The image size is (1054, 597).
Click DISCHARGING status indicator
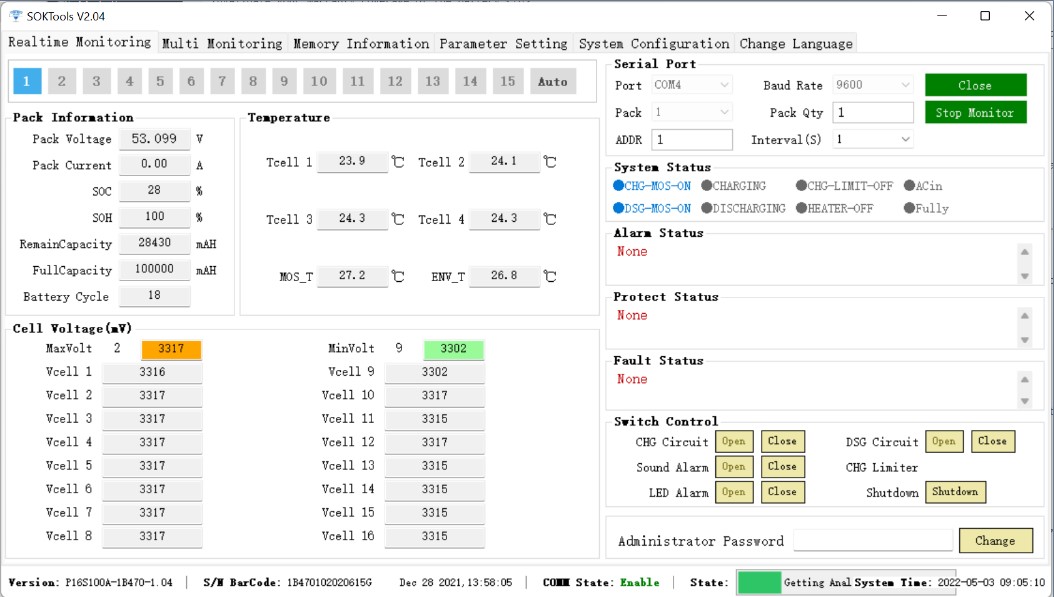pos(743,208)
